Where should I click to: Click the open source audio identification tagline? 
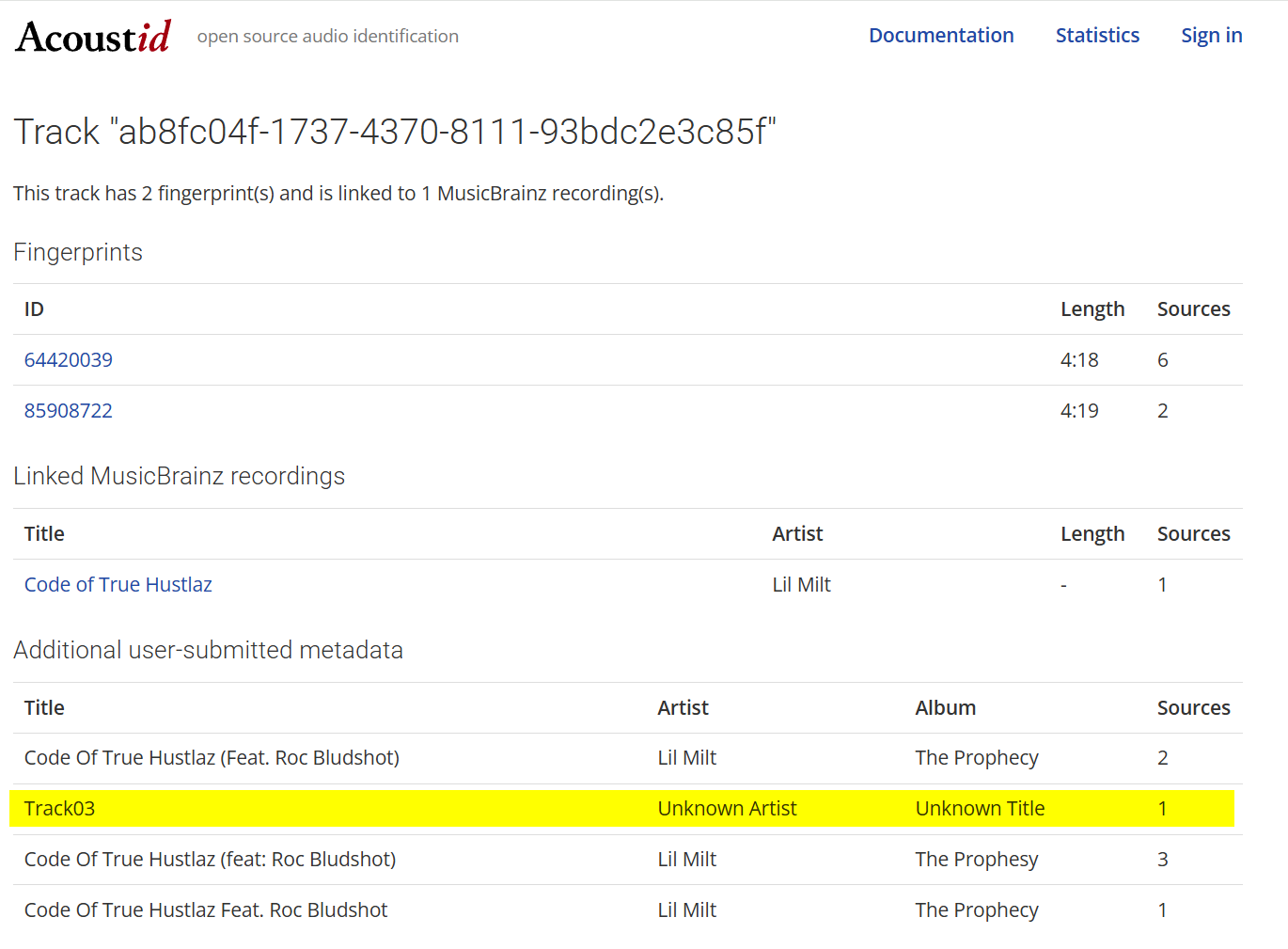327,37
